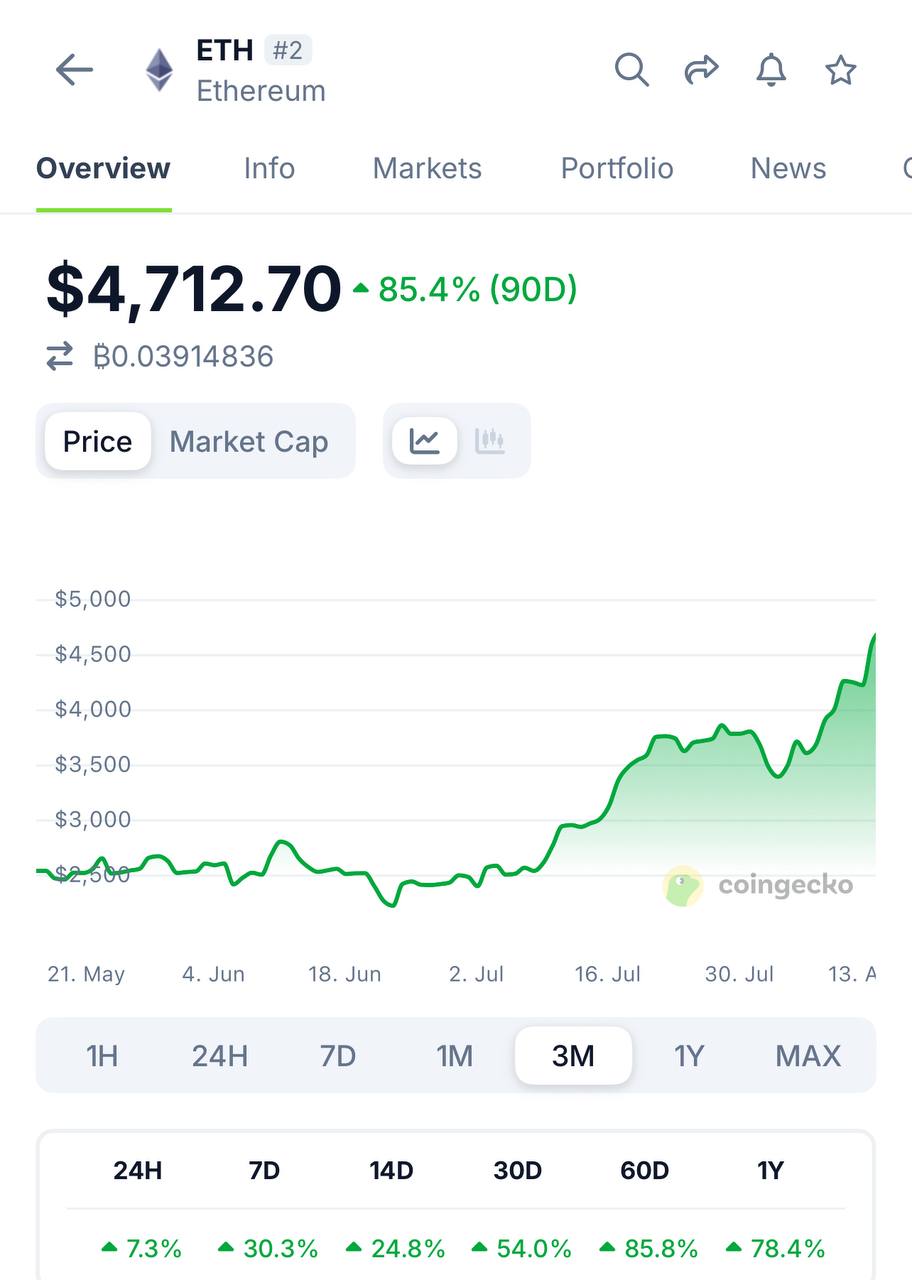
Task: Show the MAX chart range
Action: click(x=808, y=1056)
